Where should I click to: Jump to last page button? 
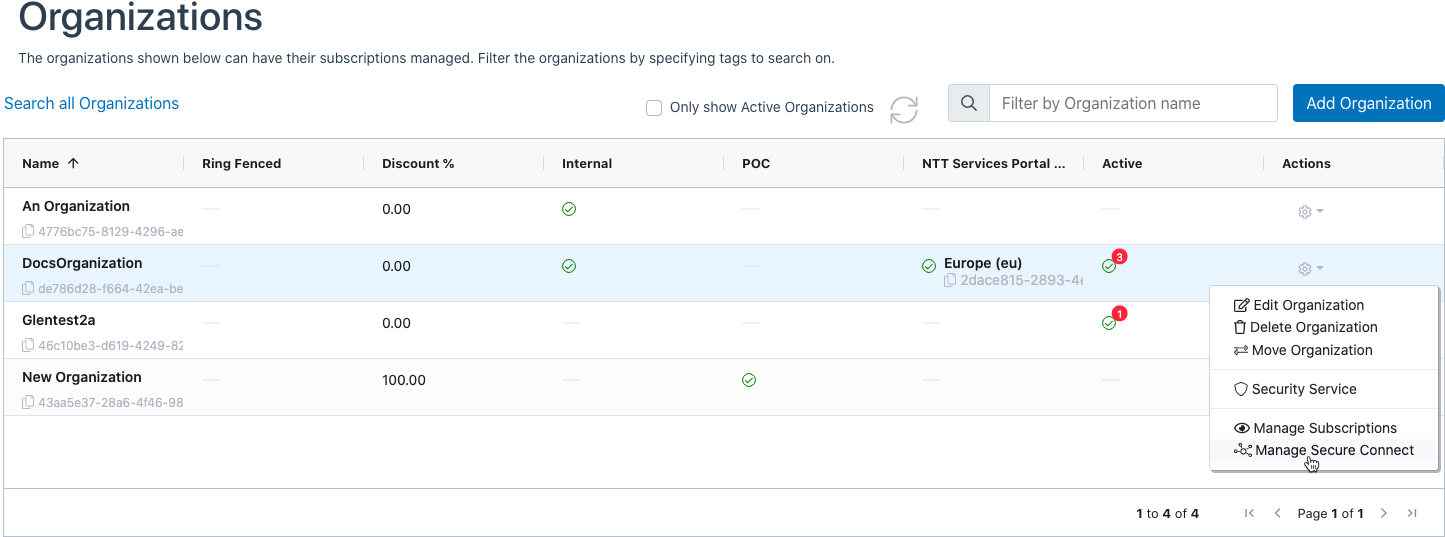click(1412, 513)
